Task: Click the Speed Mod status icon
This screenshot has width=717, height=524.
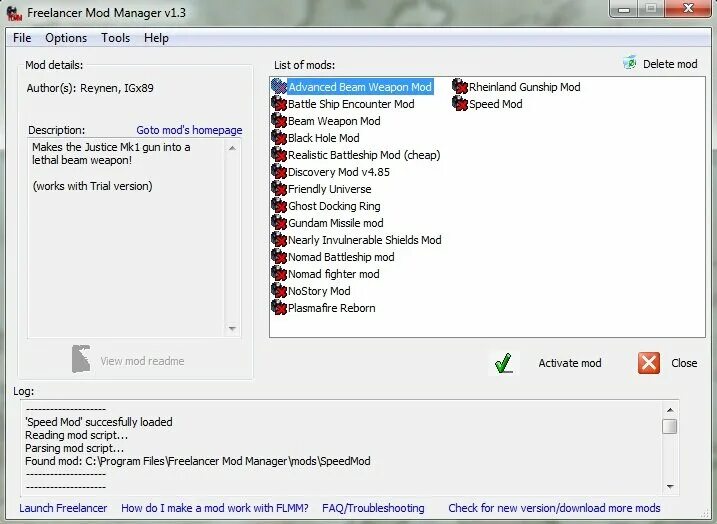Action: 460,103
